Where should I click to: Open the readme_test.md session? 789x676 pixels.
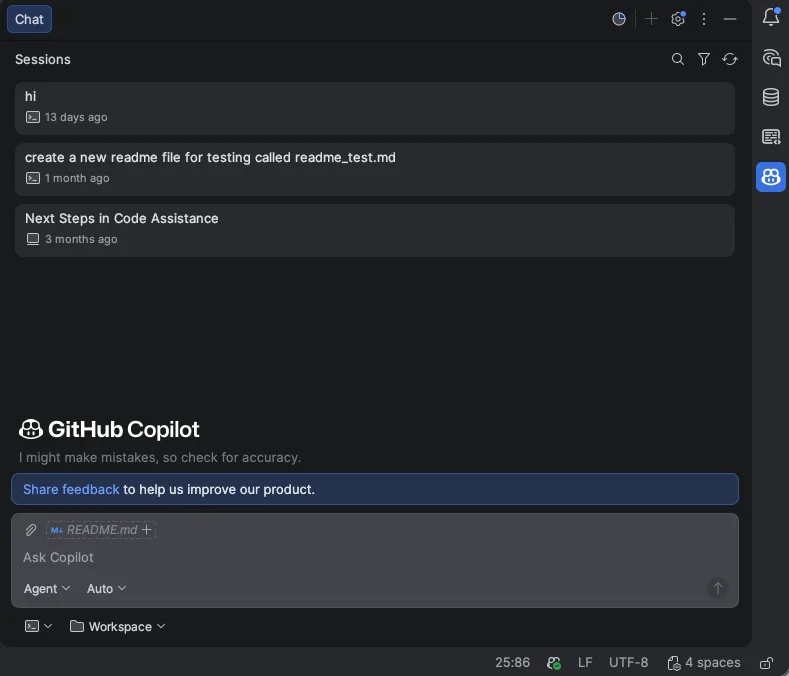[375, 169]
